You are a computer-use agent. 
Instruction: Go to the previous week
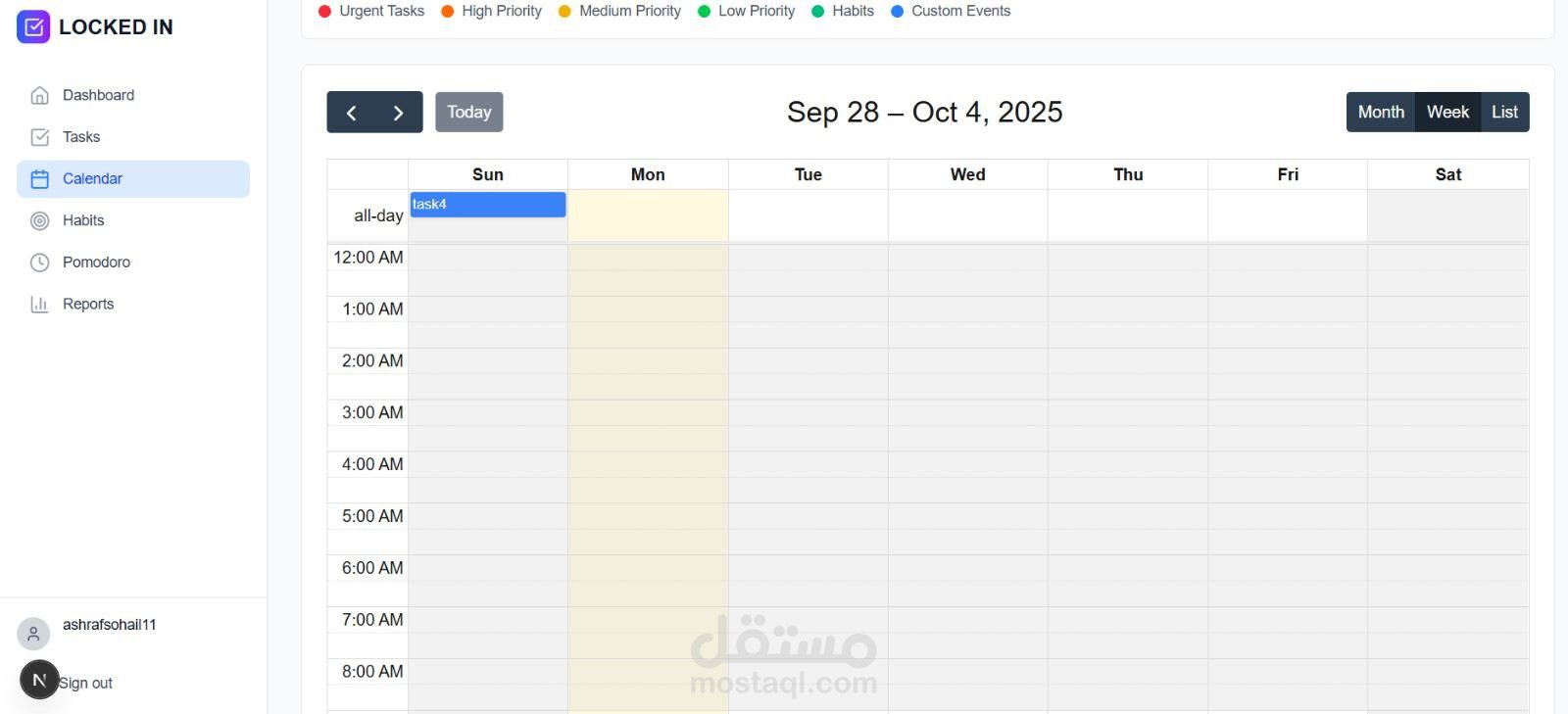351,113
